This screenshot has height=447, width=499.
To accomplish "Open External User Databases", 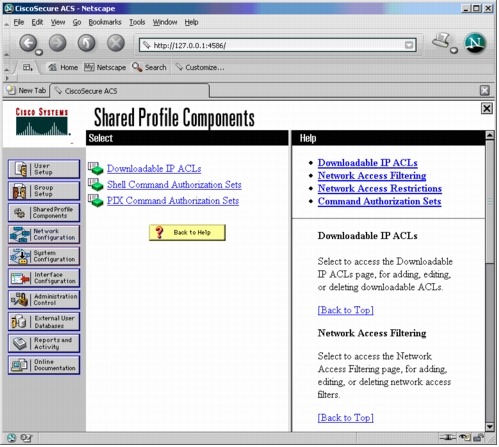I will point(44,322).
